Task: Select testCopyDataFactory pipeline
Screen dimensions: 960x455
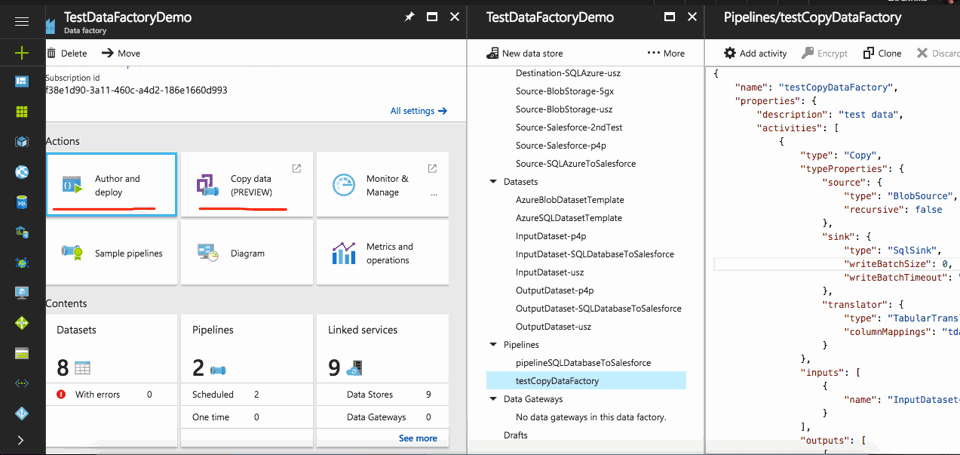Action: tap(586, 380)
